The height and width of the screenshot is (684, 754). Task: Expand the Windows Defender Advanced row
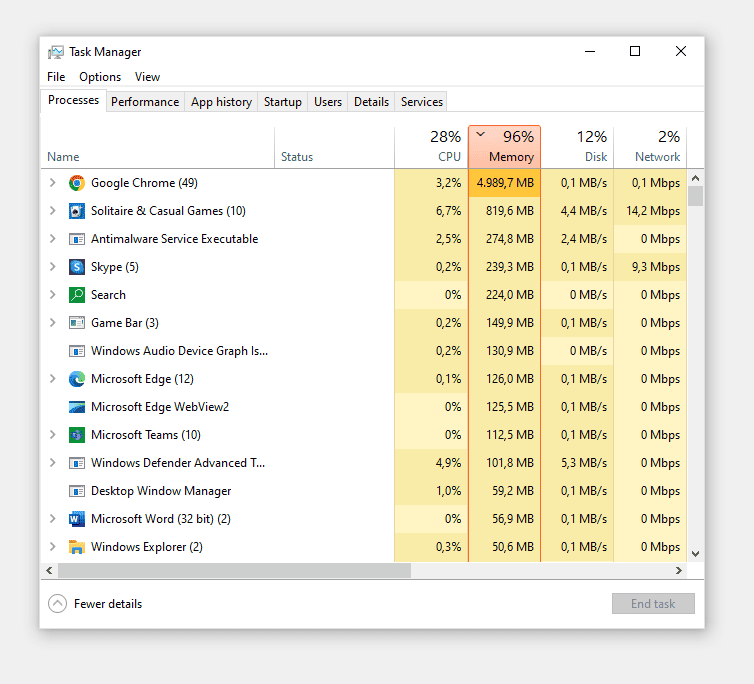tap(53, 463)
